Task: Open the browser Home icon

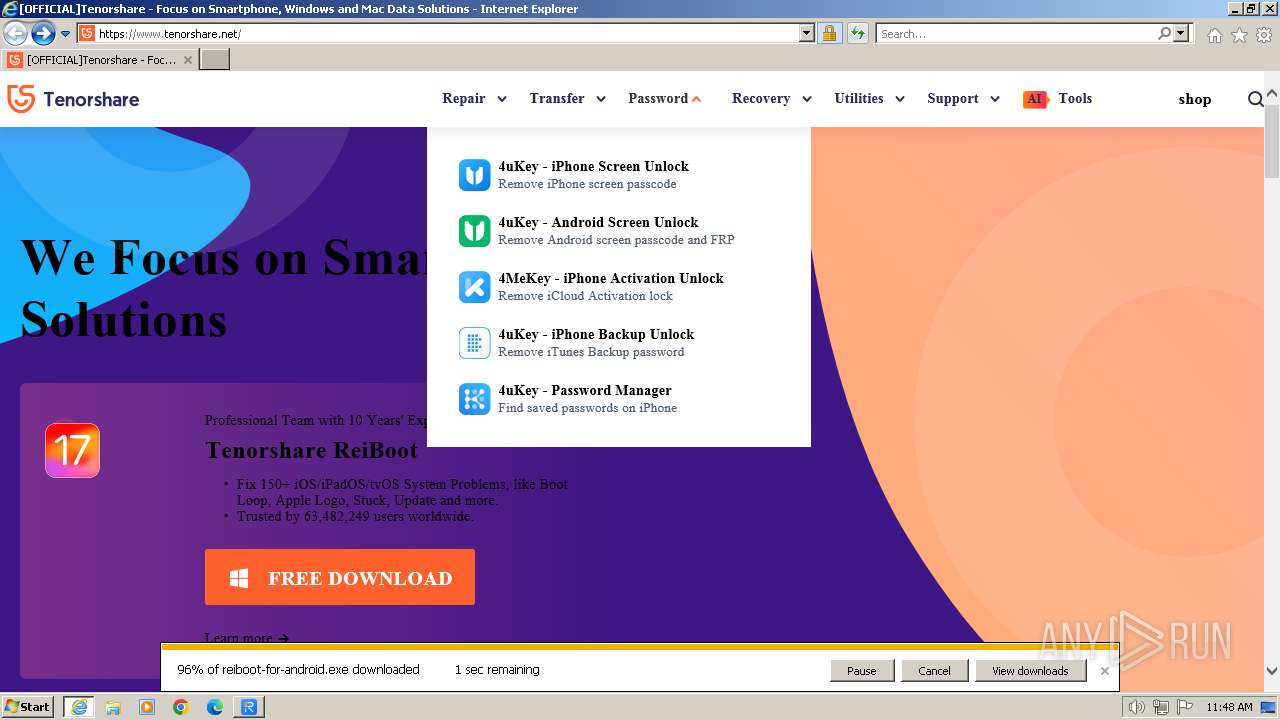Action: coord(1214,35)
